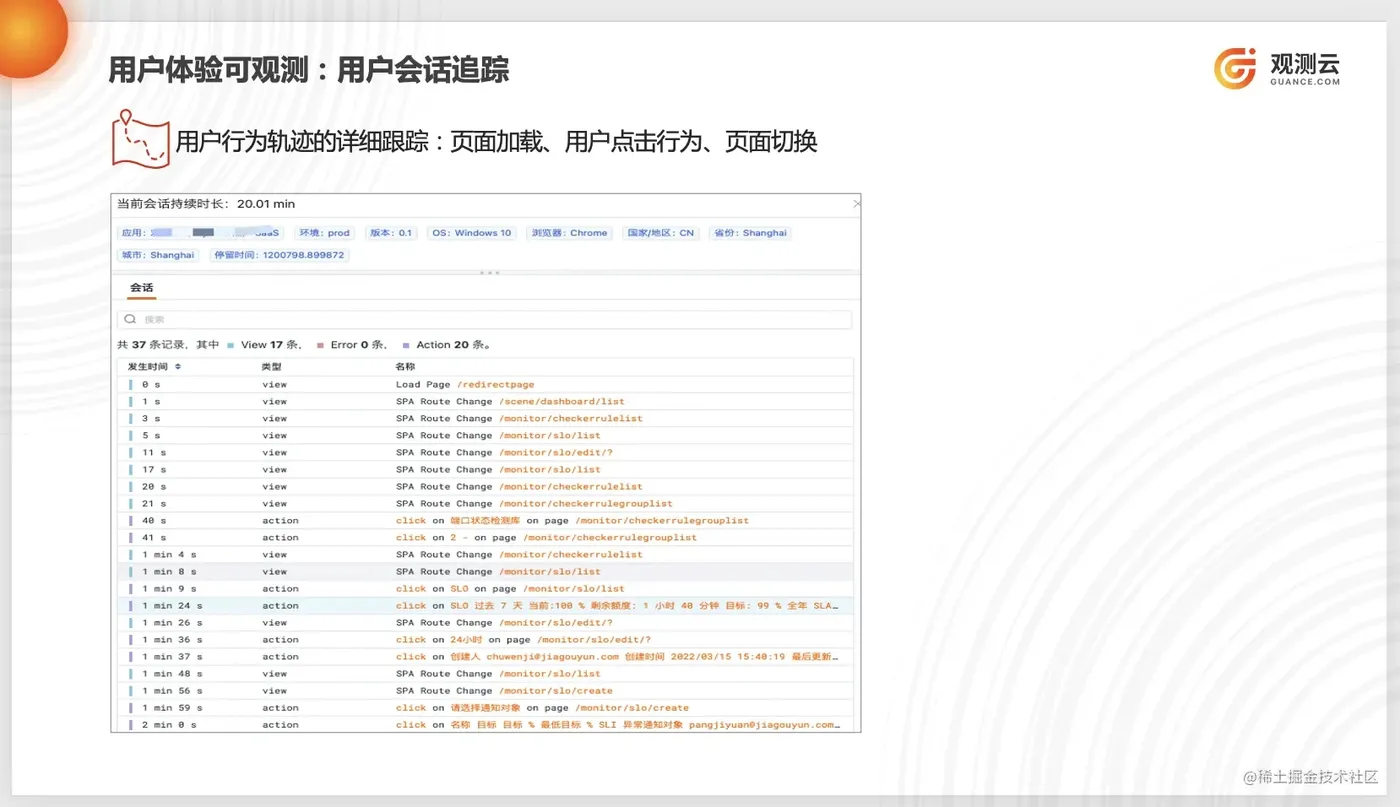Open /monitor/slo/edit/? link in 11 s row
Viewport: 1400px width, 807px height.
coord(556,452)
